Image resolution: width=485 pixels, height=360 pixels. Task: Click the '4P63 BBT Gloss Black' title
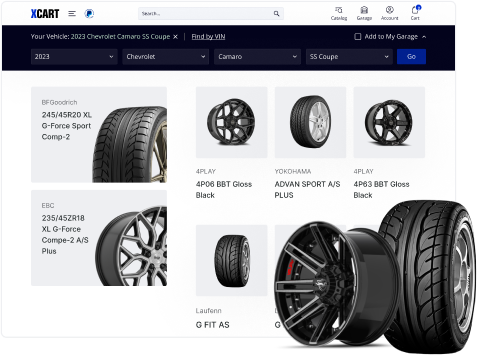point(381,190)
